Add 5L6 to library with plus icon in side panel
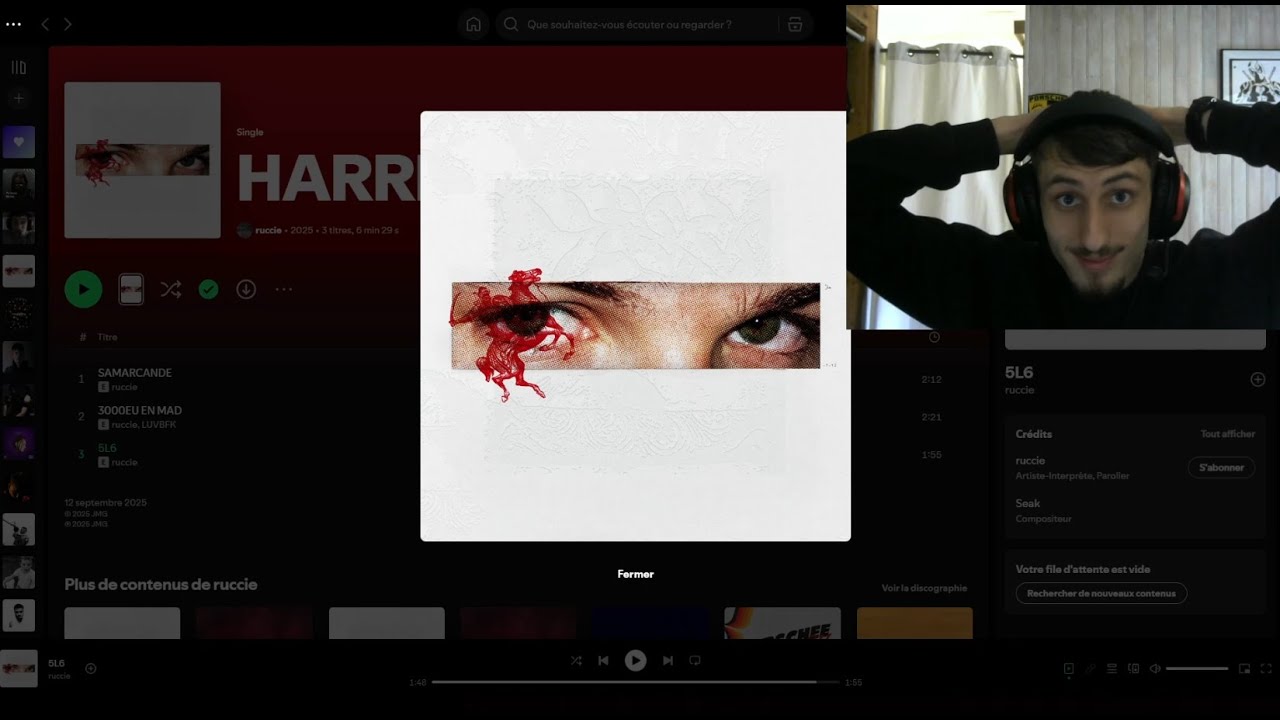Viewport: 1280px width, 720px height. 1258,379
